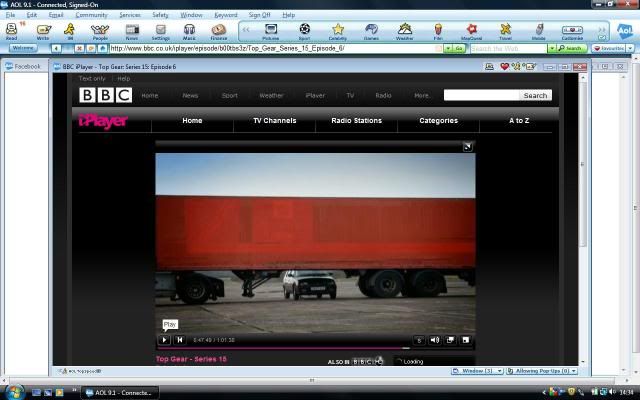Open the Settings toolbar icon

(161, 31)
